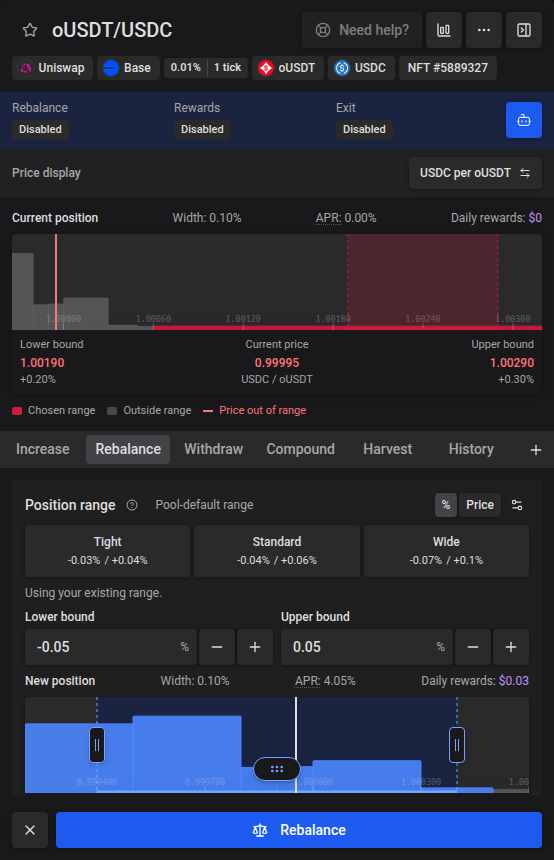The width and height of the screenshot is (554, 860).
Task: Open automation robot icon button
Action: (x=524, y=120)
